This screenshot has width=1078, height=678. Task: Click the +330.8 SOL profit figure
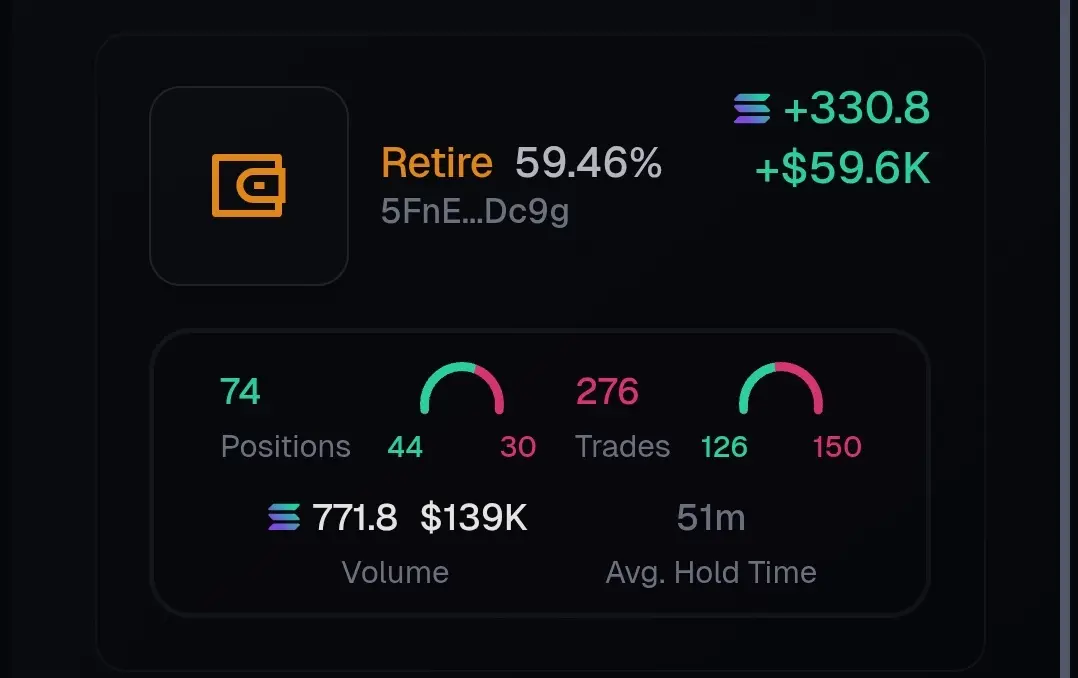tap(857, 108)
